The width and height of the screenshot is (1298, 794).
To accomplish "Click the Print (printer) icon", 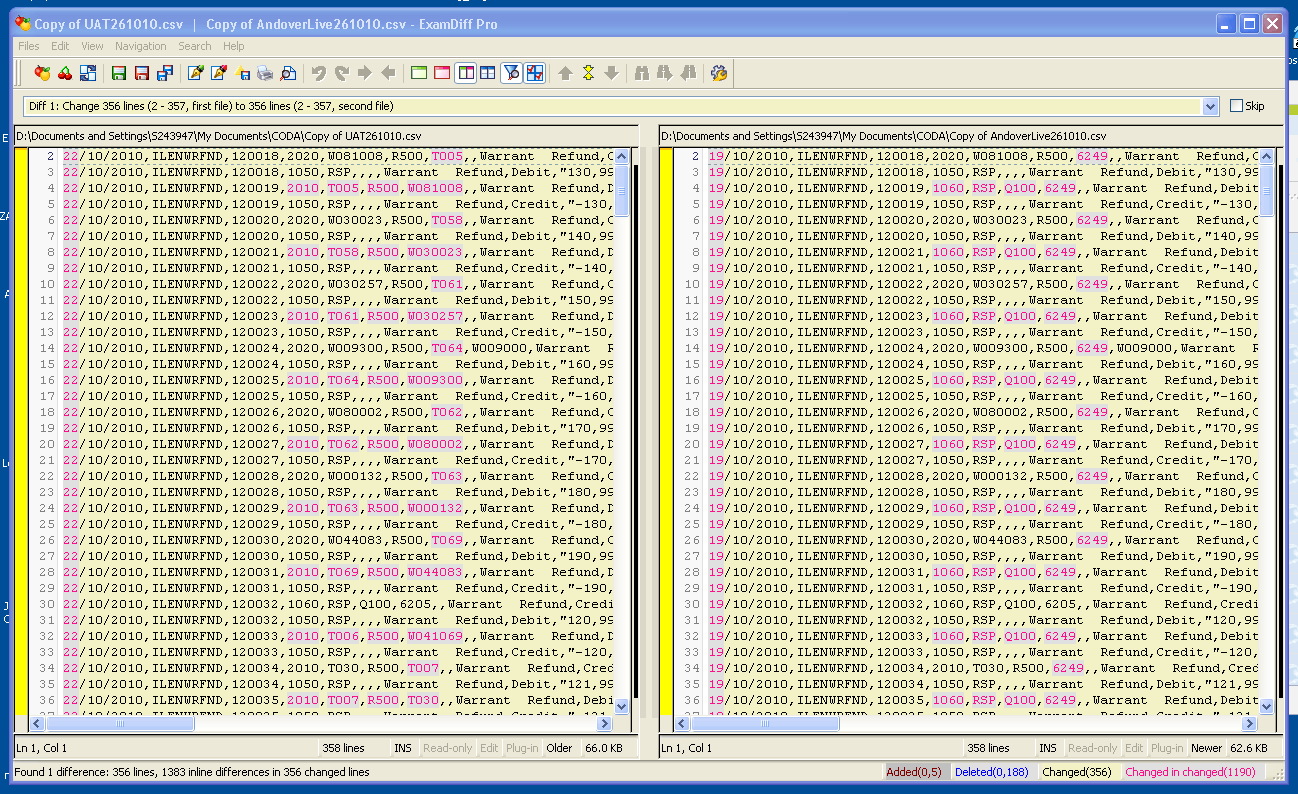I will (x=264, y=73).
